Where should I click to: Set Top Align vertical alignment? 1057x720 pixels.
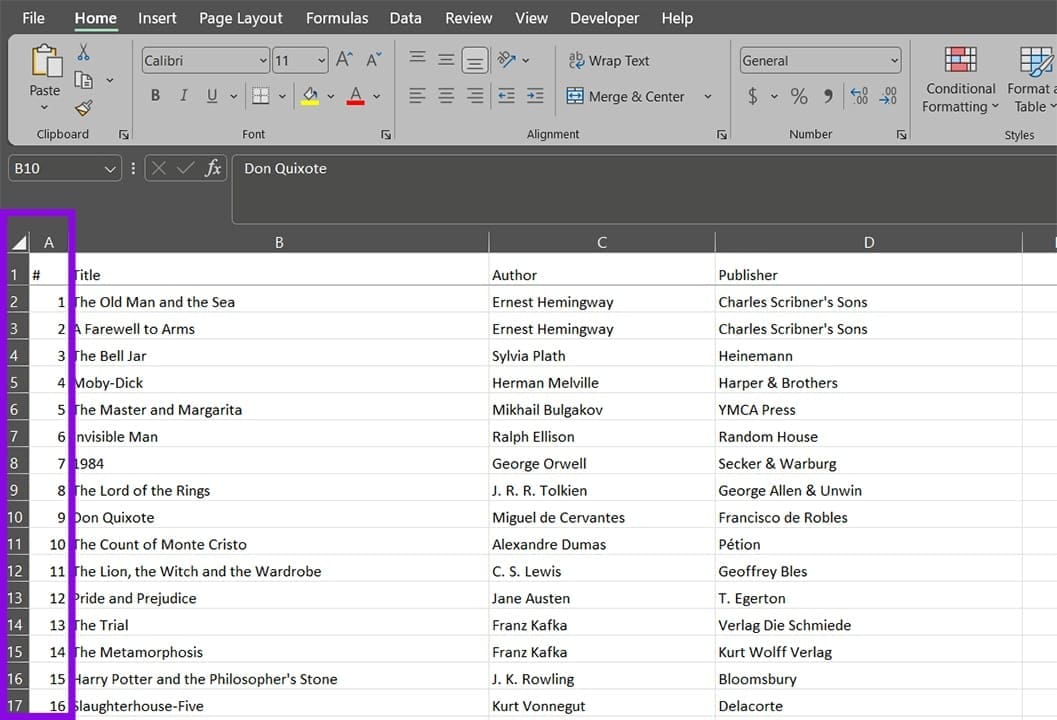coord(417,58)
